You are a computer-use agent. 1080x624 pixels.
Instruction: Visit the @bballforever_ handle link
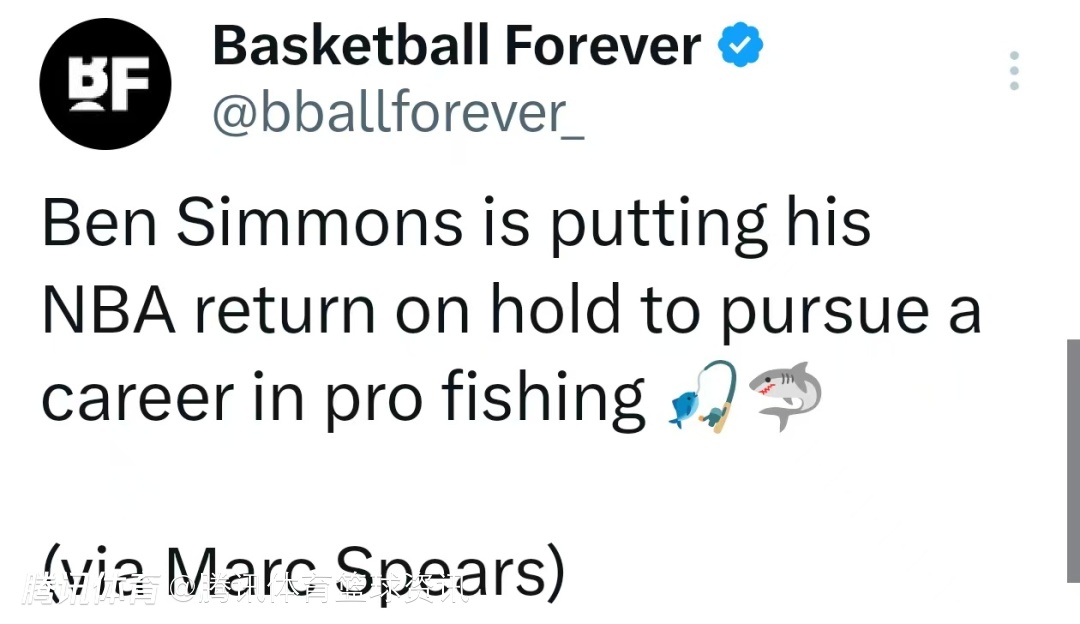coord(397,113)
